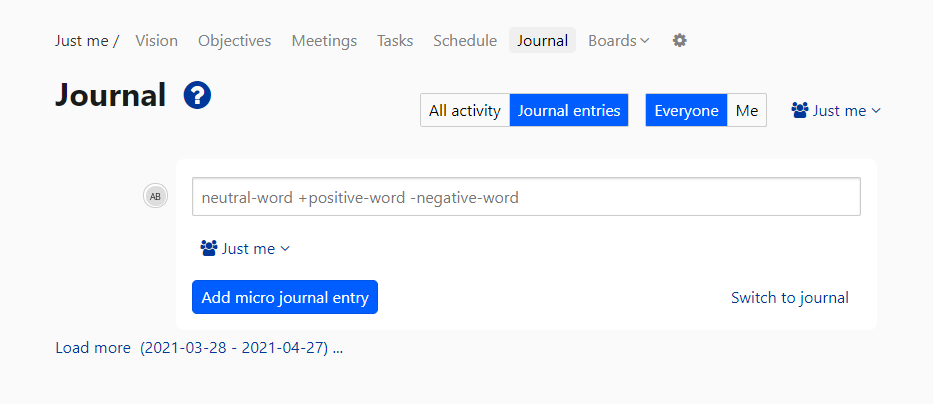The image size is (933, 404).
Task: Click people icon below the entry field
Action: click(x=208, y=248)
